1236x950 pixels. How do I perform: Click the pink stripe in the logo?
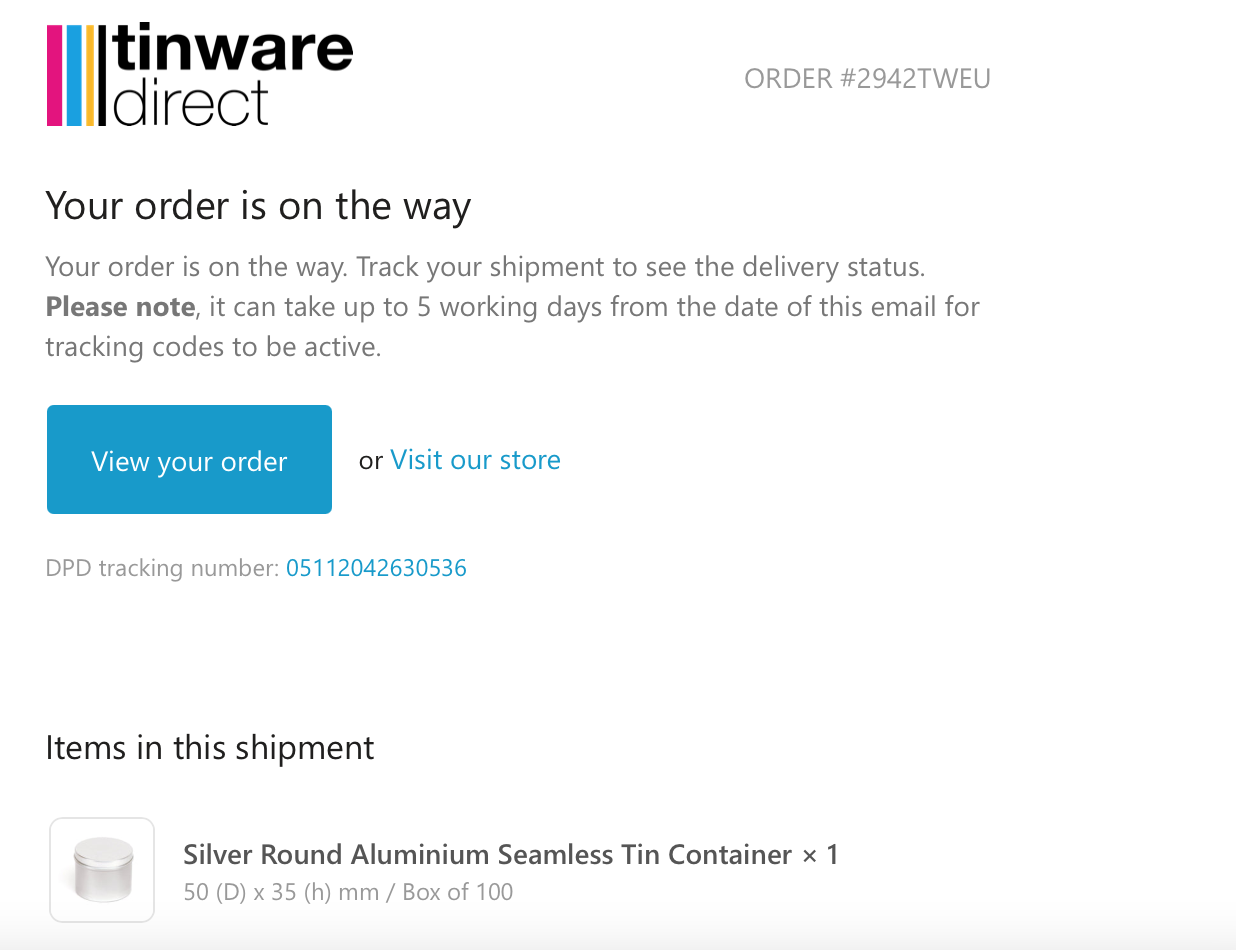coord(55,76)
